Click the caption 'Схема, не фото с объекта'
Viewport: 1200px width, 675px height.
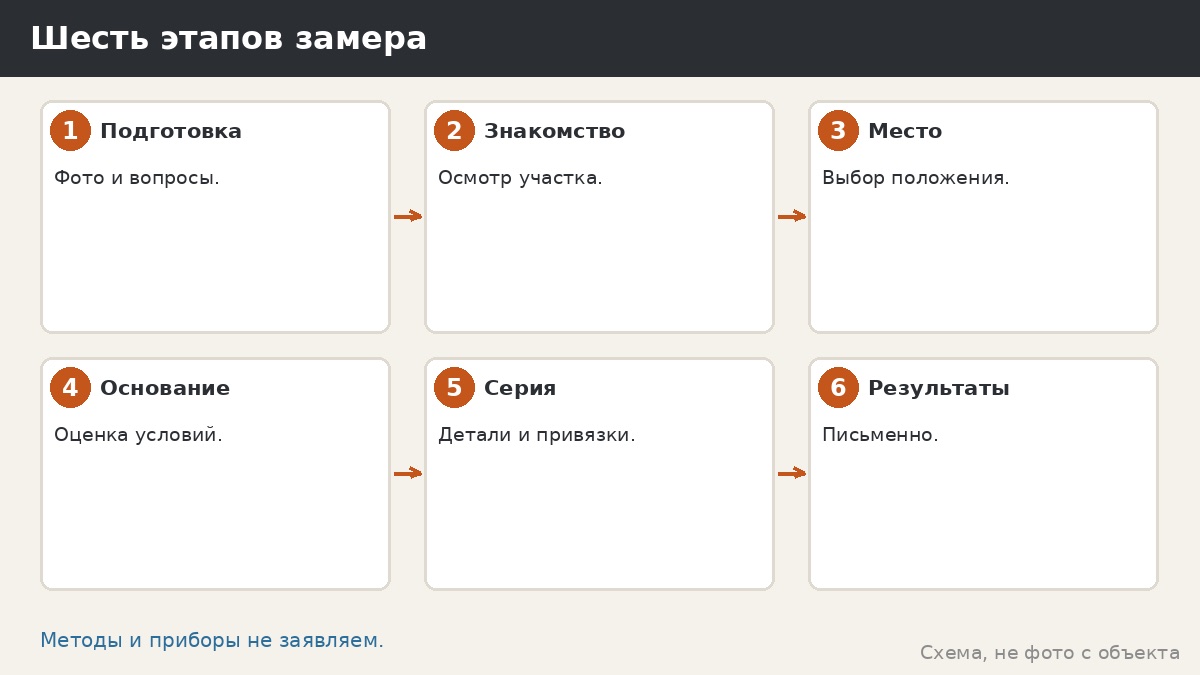1050,653
